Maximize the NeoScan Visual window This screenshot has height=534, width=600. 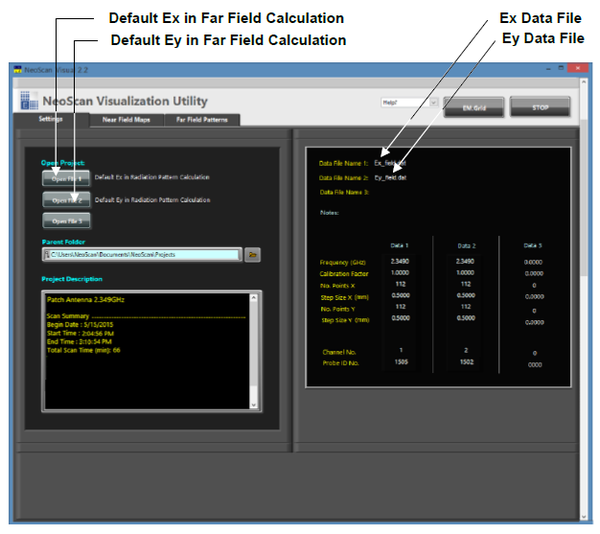[x=561, y=68]
